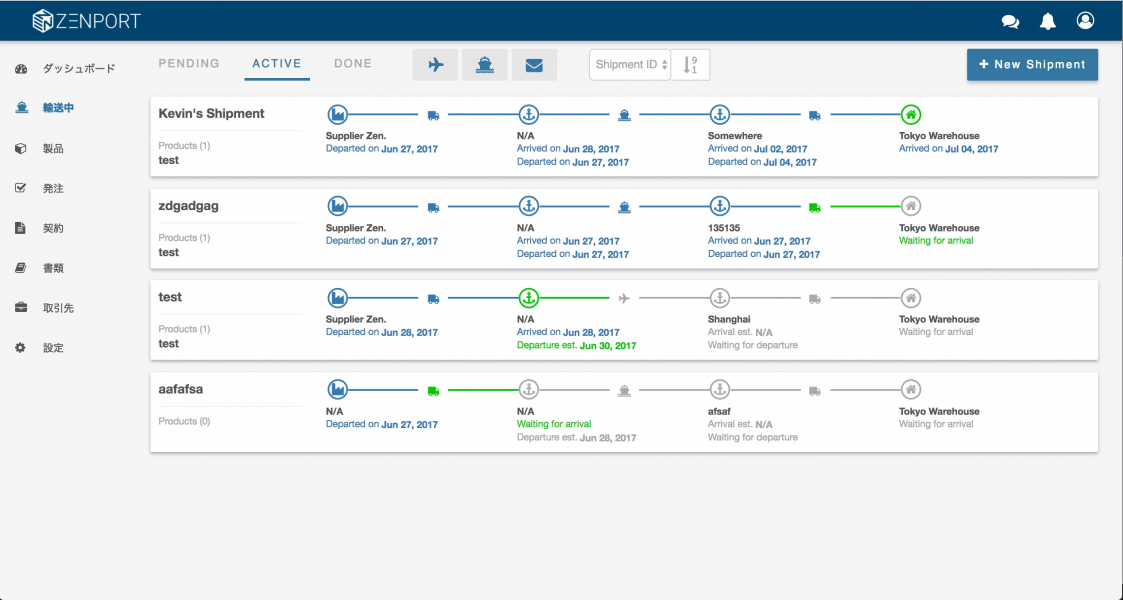Click the afsaf anchor icon in aafafsa row

pyautogui.click(x=720, y=389)
